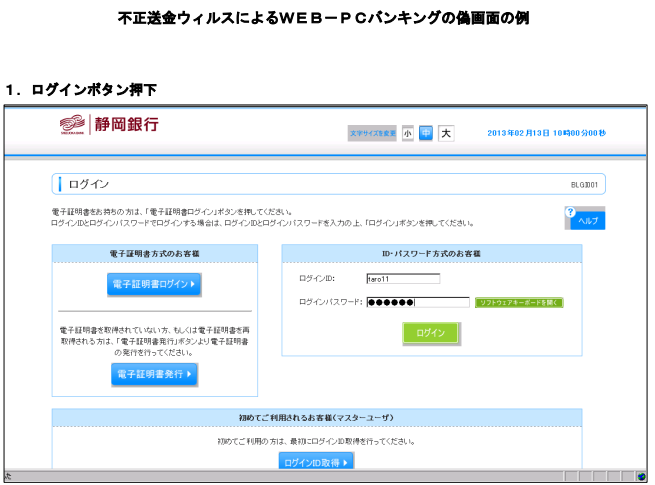
Task: Focus the ログインID input field
Action: click(403, 279)
